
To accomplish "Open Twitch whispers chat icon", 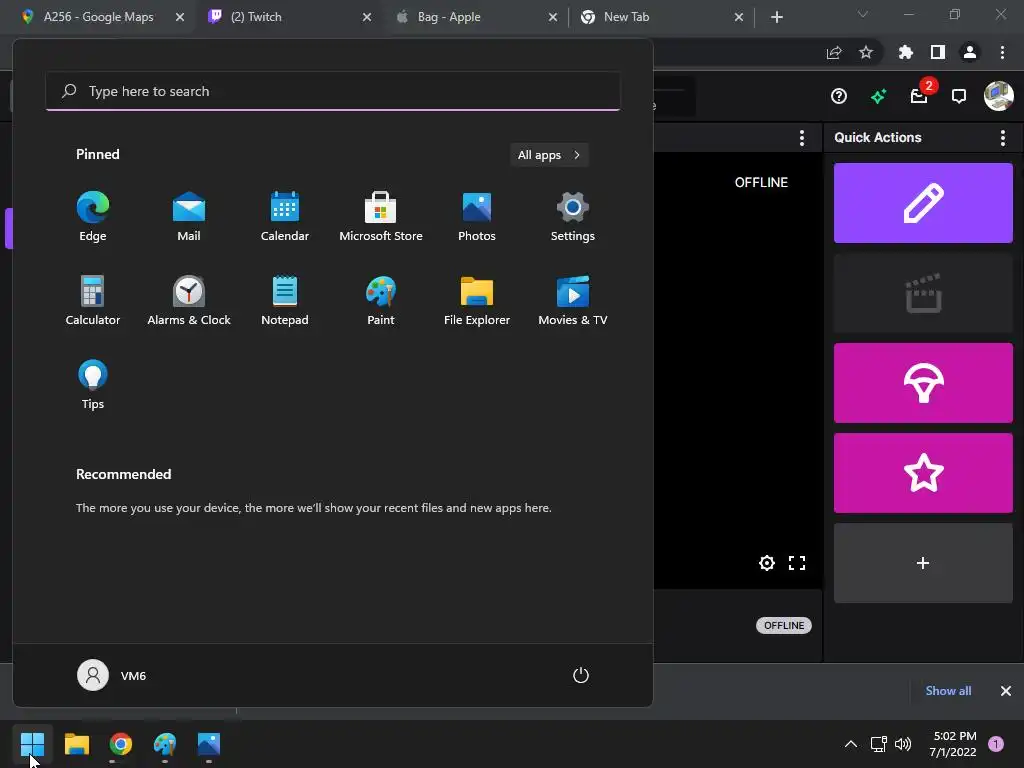I will tap(959, 97).
